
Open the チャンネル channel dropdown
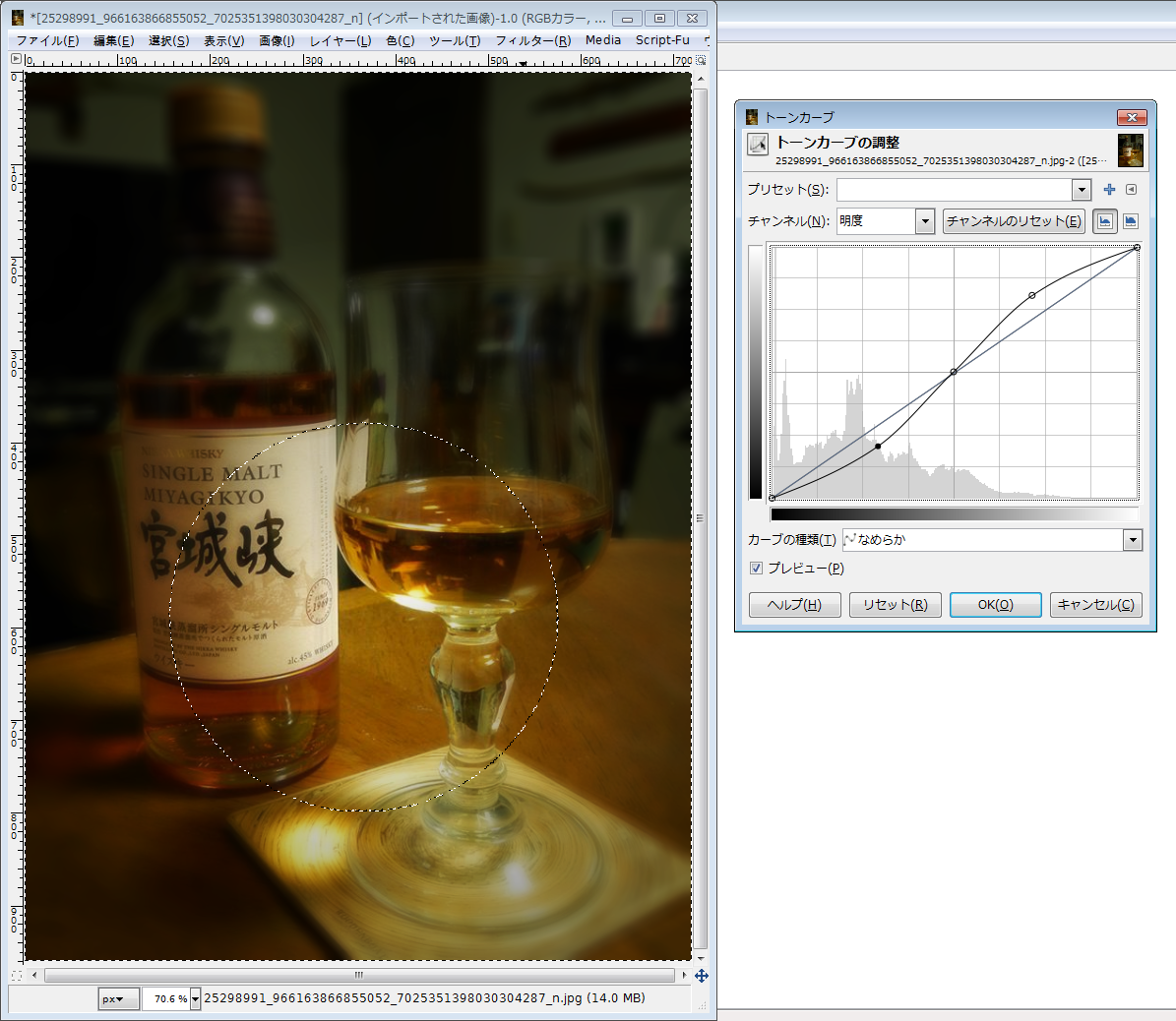[x=924, y=221]
